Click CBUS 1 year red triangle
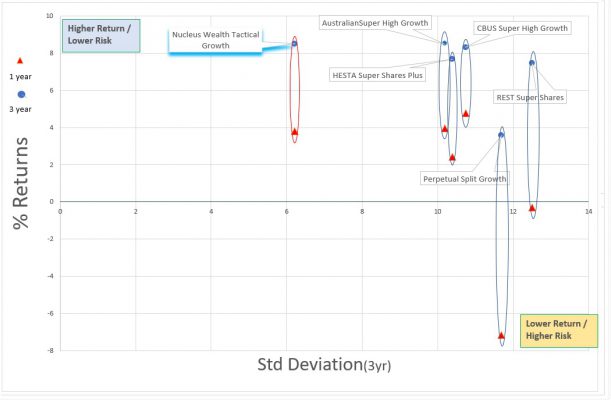 coord(466,114)
